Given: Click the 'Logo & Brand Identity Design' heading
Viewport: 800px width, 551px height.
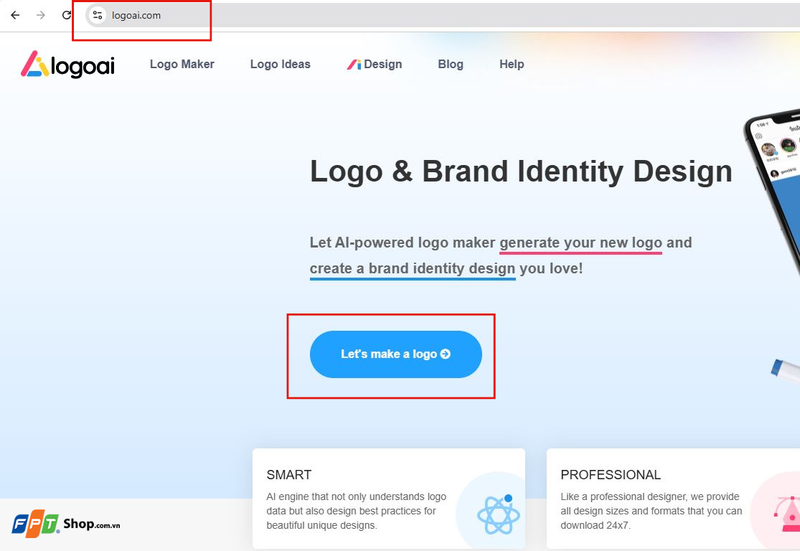Looking at the screenshot, I should pos(521,172).
